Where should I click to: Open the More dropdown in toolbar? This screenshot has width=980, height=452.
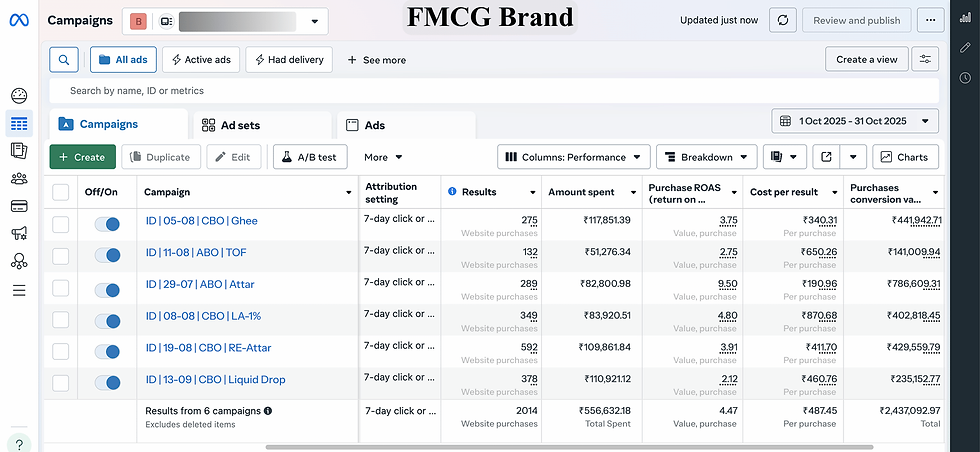[x=383, y=157]
